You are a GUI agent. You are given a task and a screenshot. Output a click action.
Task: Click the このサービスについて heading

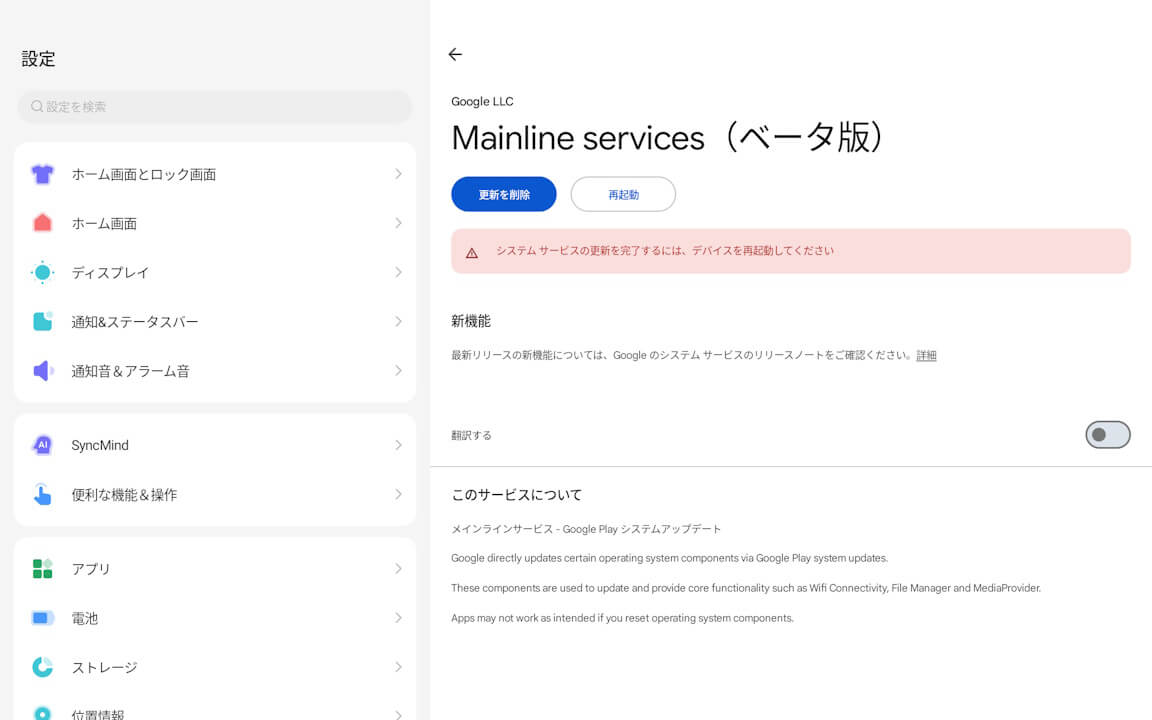[516, 495]
